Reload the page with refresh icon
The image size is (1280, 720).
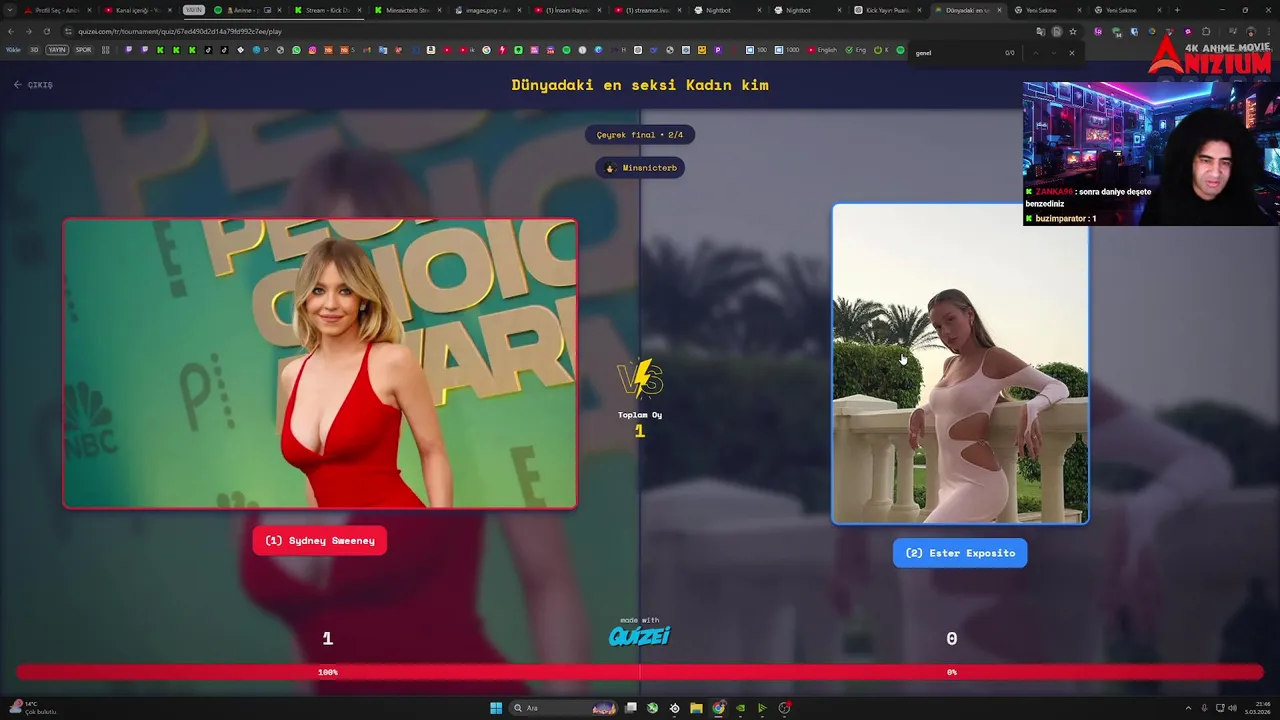click(46, 31)
